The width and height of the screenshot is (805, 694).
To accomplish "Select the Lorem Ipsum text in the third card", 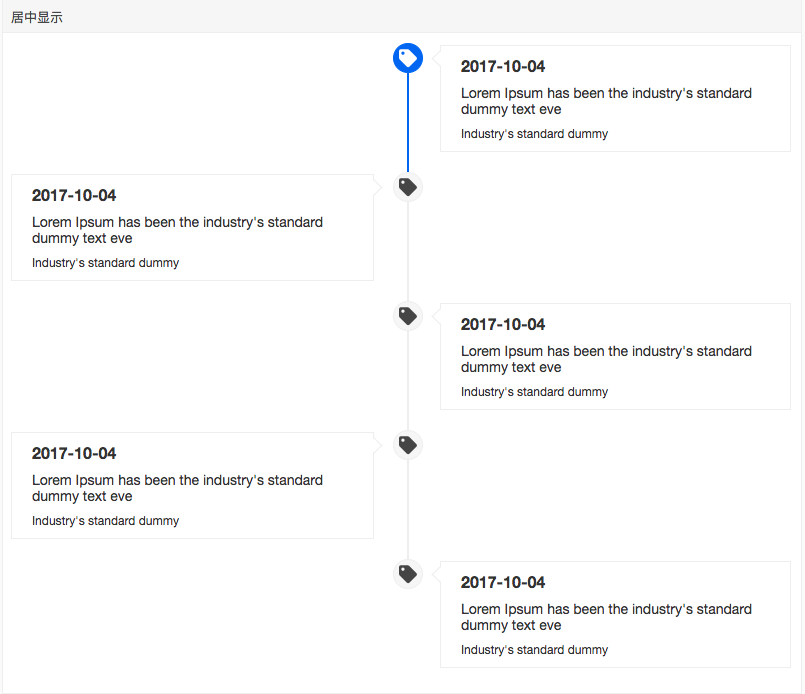I will 606,359.
